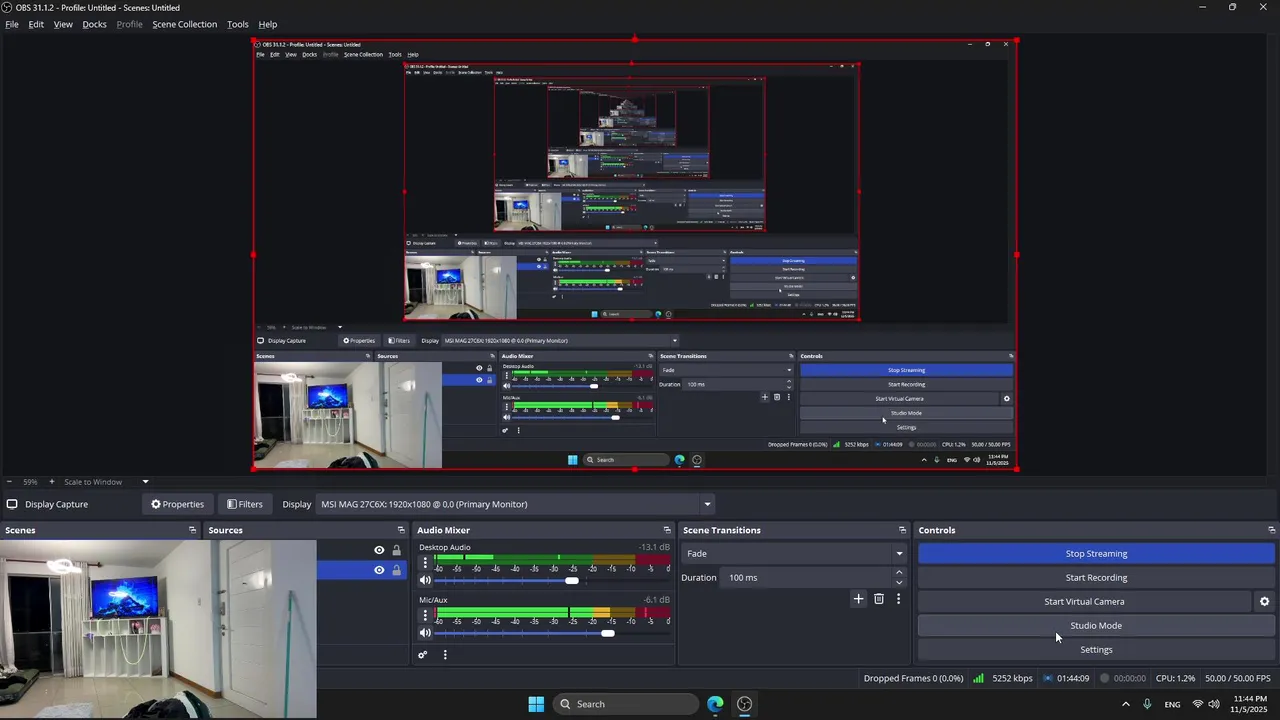Open Settings from Controls dock
1280x720 pixels.
(x=1096, y=650)
